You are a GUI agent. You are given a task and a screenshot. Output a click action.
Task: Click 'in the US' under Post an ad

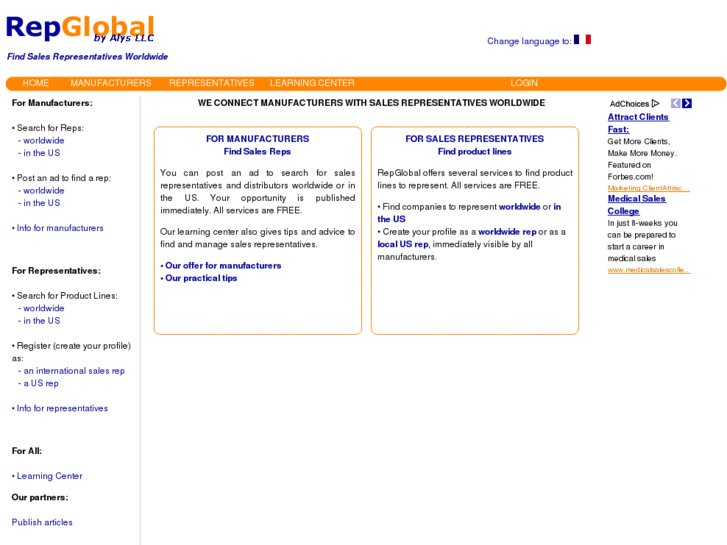pos(42,203)
